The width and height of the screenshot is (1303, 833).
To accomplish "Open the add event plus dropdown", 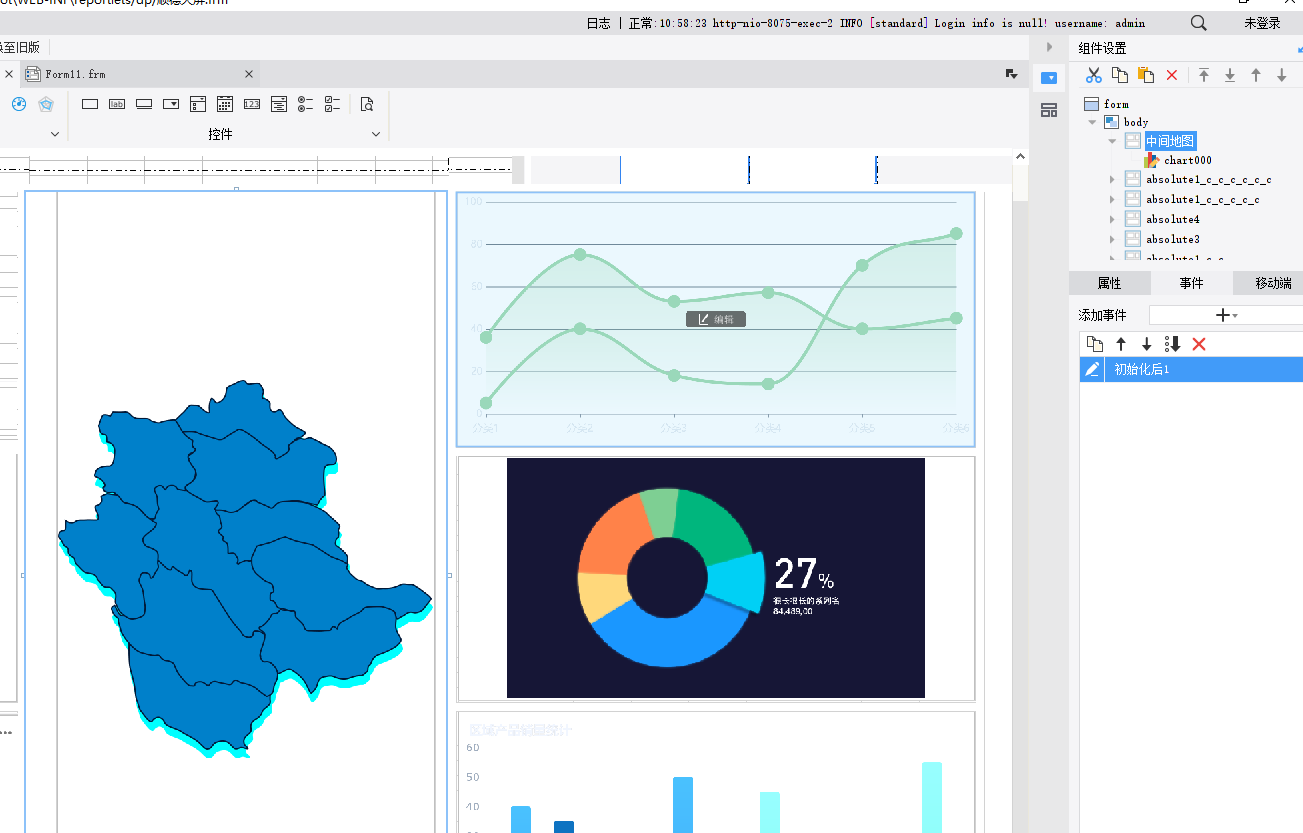I will point(1226,315).
